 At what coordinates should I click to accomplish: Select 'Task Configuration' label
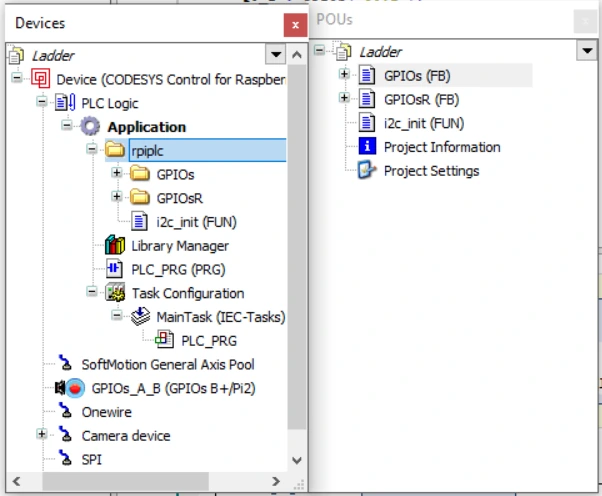[188, 293]
